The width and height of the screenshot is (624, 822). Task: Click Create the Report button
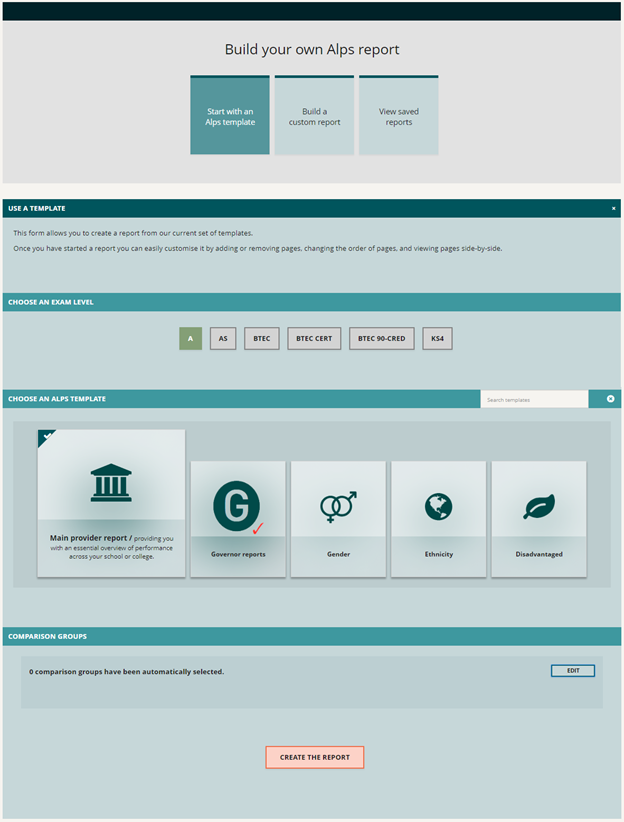pos(315,758)
